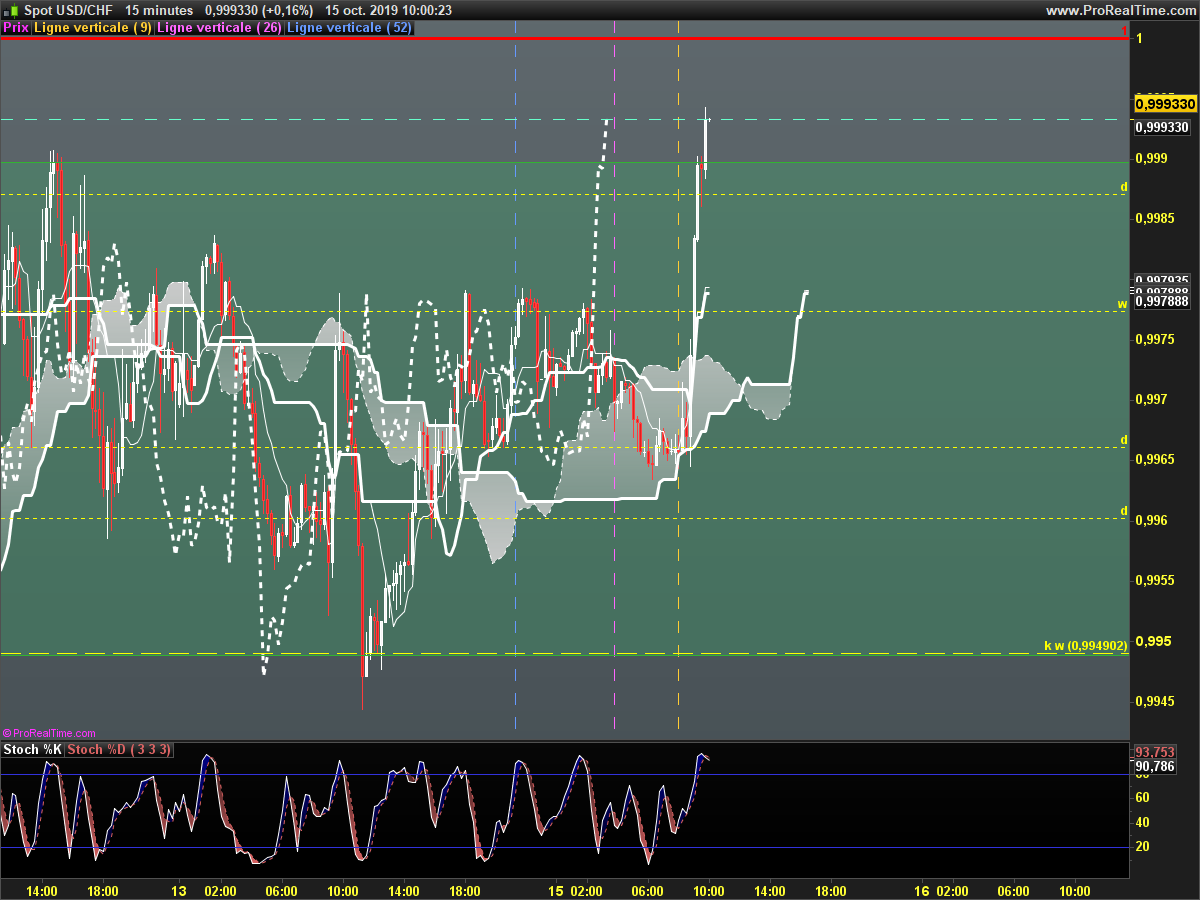Click the w pivot label on the chart

coord(1122,303)
